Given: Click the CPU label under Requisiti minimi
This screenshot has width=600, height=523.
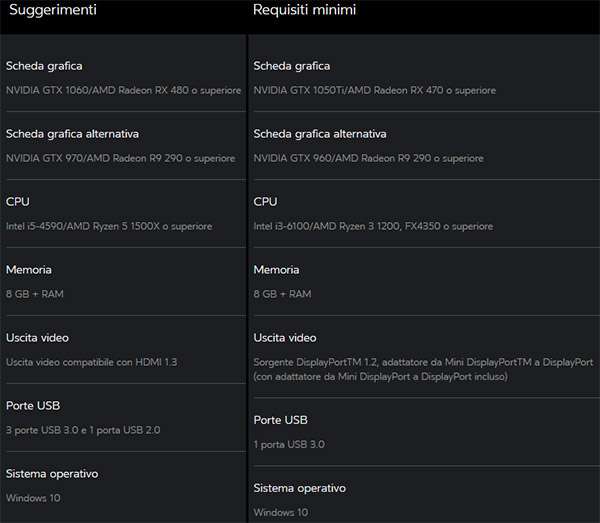Looking at the screenshot, I should pos(266,202).
